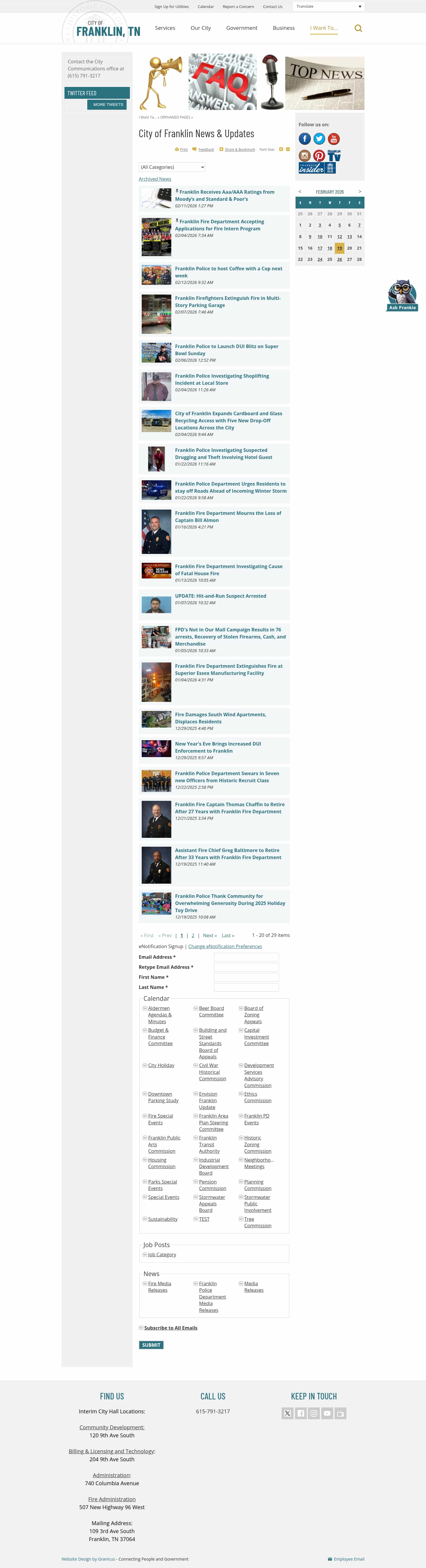Decrease font size with minus icon

288,149
